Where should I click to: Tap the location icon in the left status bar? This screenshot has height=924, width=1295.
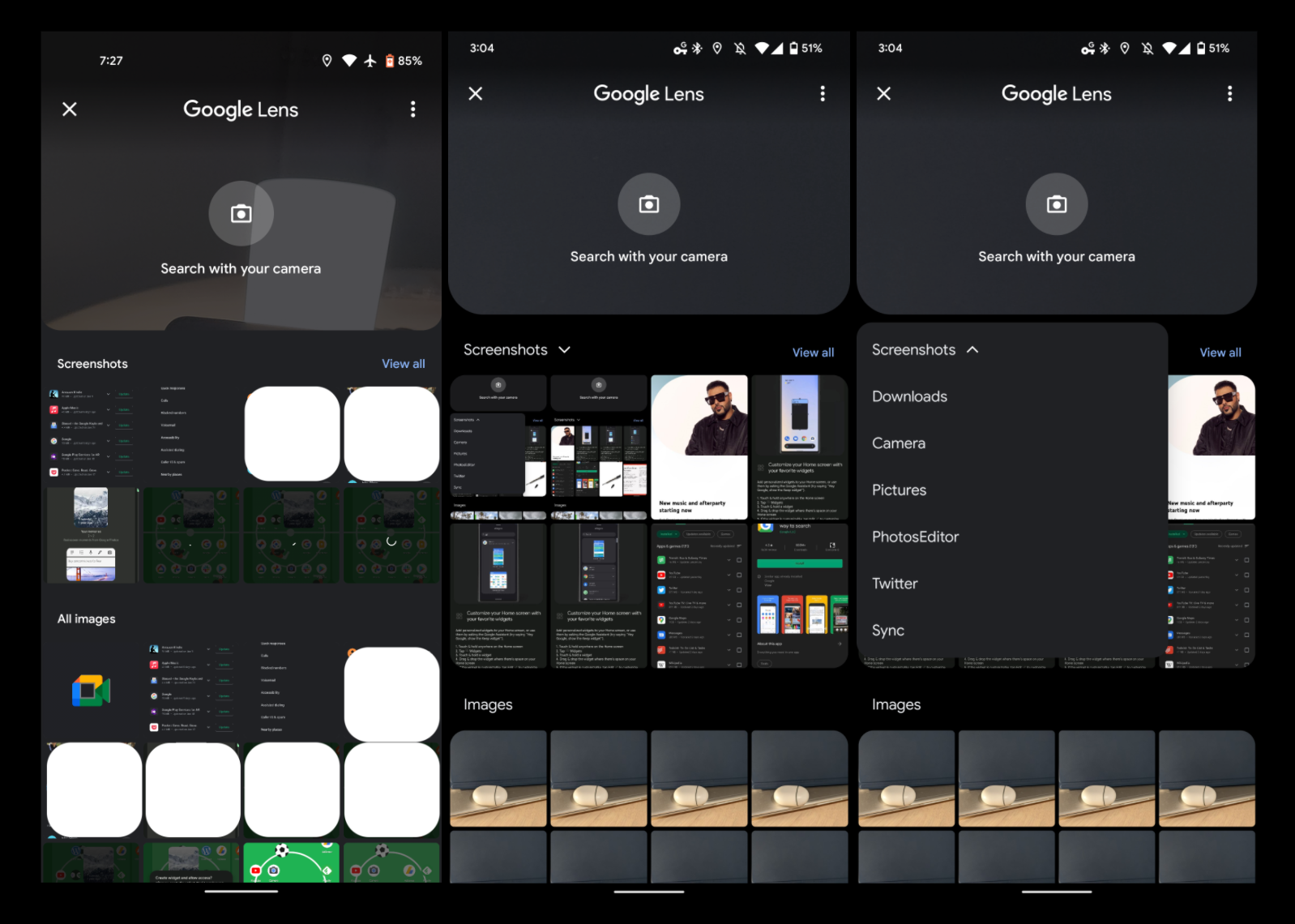[x=327, y=61]
